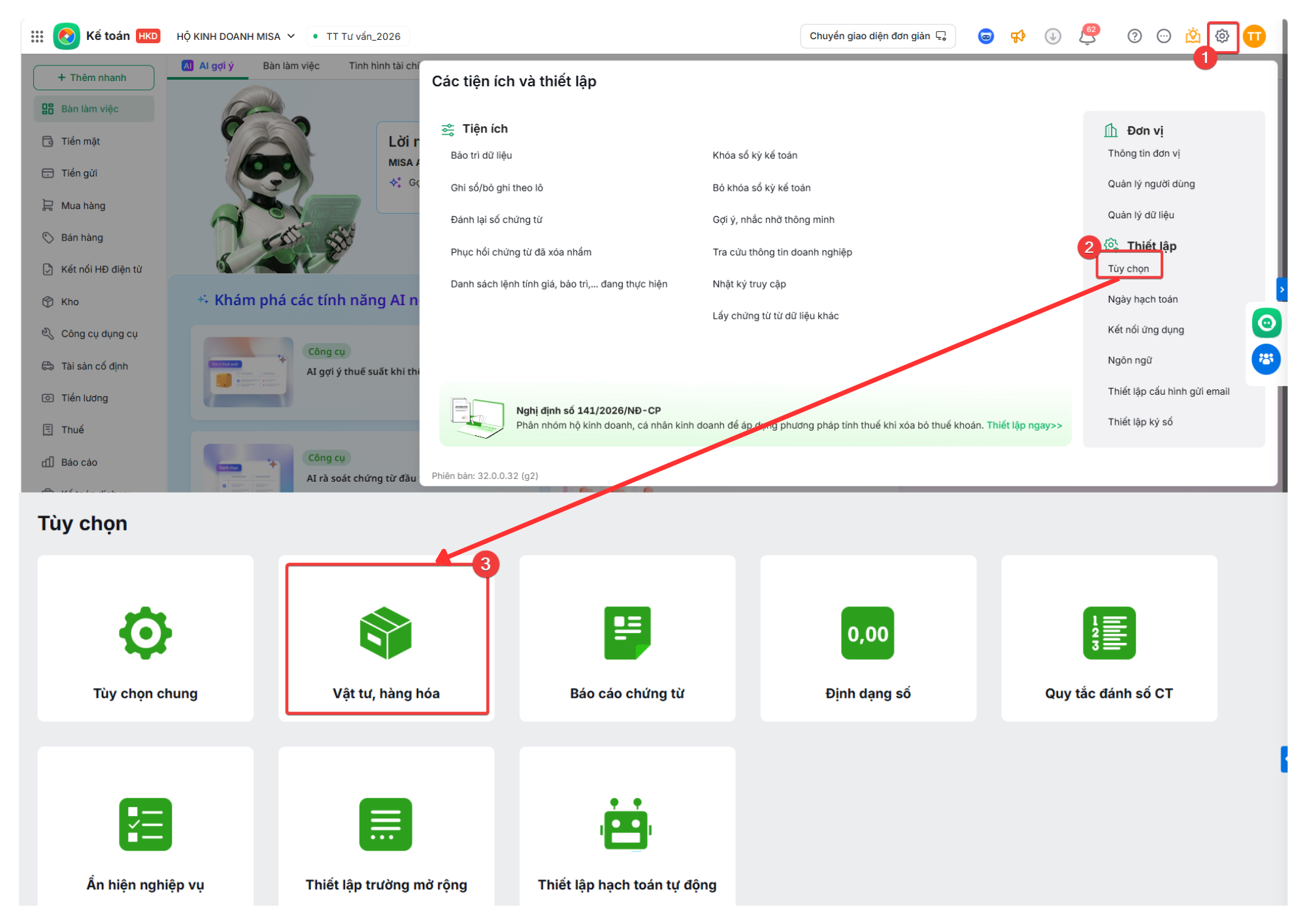Screen dimensions: 1307x924
Task: Open the Vật tư, hàng hóa tile
Action: (x=386, y=639)
